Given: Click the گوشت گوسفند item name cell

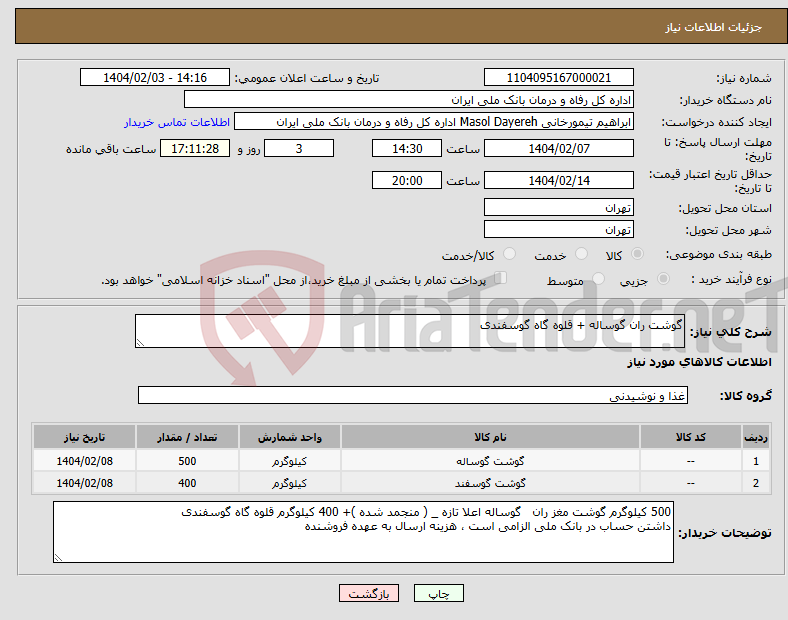Looking at the screenshot, I should tap(490, 483).
